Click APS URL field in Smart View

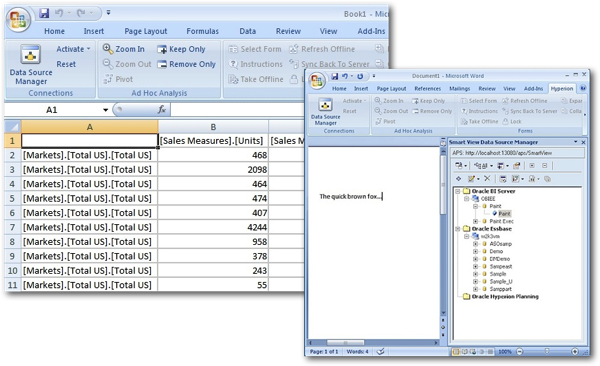click(518, 153)
